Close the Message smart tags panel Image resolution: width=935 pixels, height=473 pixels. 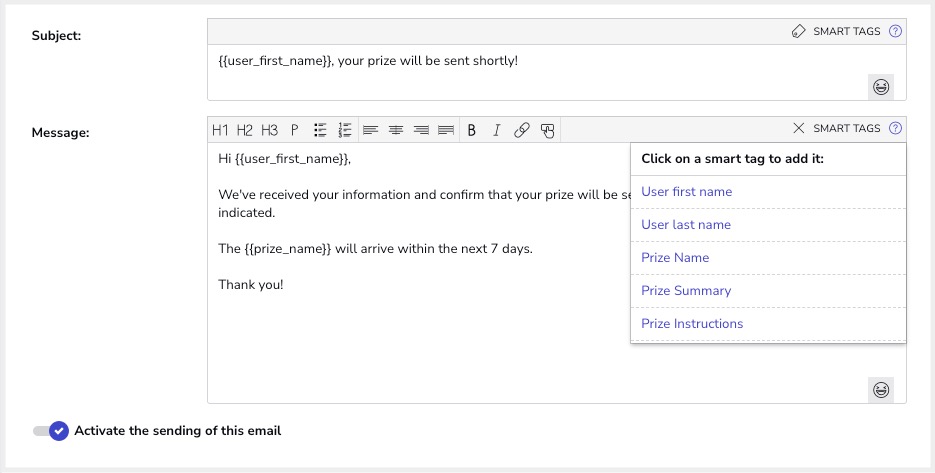[x=798, y=128]
